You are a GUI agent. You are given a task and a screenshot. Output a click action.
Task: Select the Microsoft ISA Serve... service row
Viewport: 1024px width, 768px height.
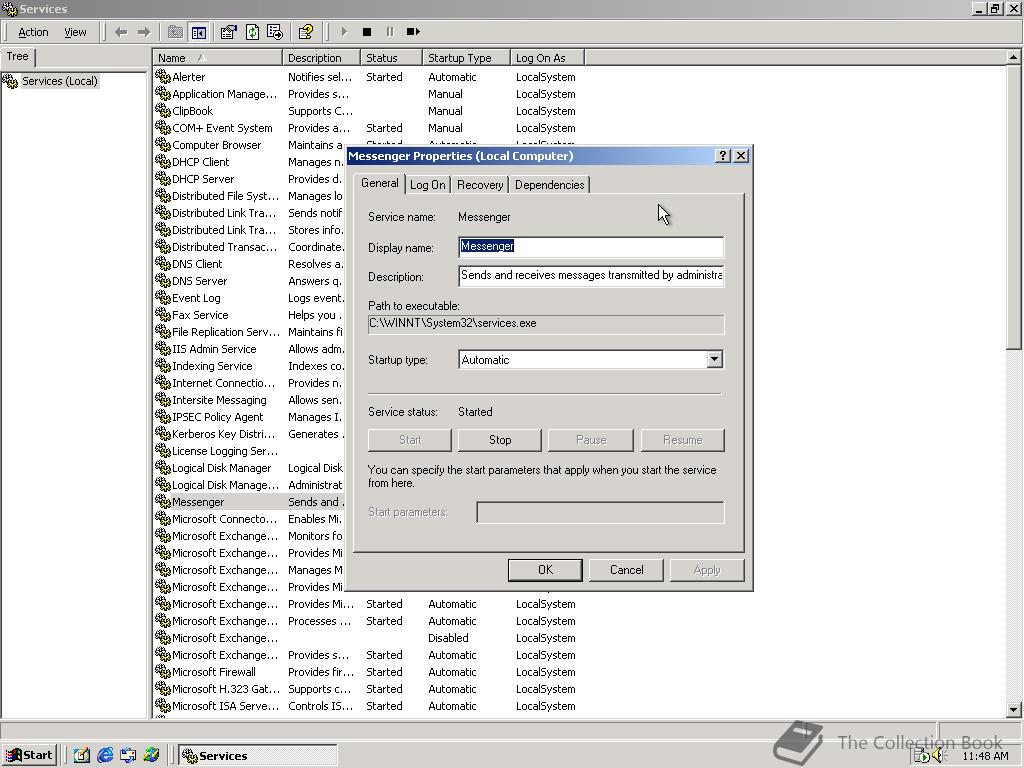366,706
